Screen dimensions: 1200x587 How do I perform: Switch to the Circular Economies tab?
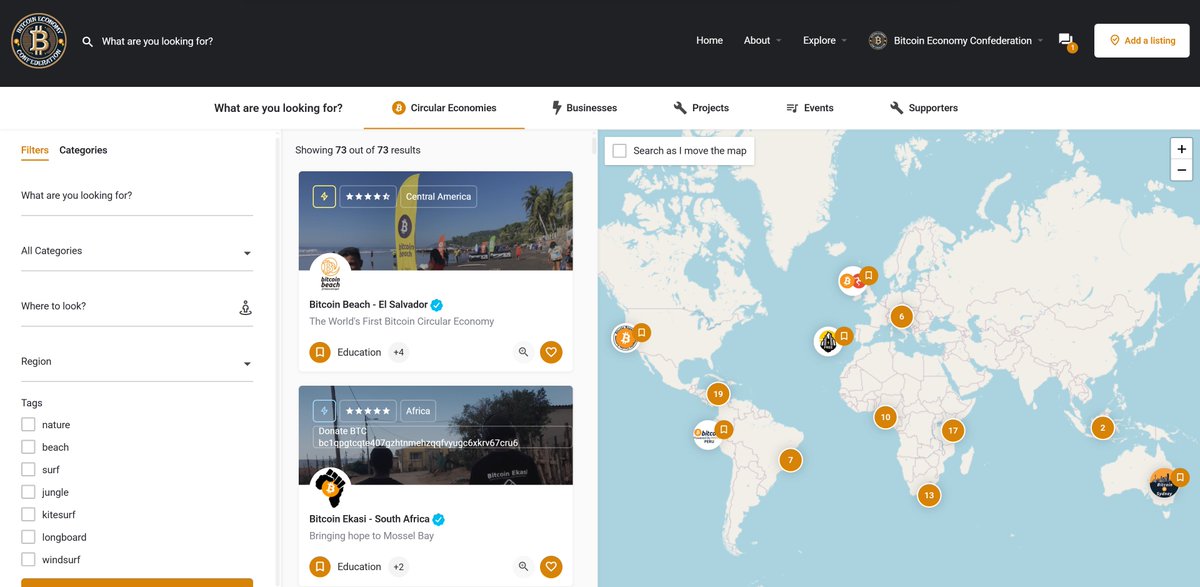(x=444, y=108)
